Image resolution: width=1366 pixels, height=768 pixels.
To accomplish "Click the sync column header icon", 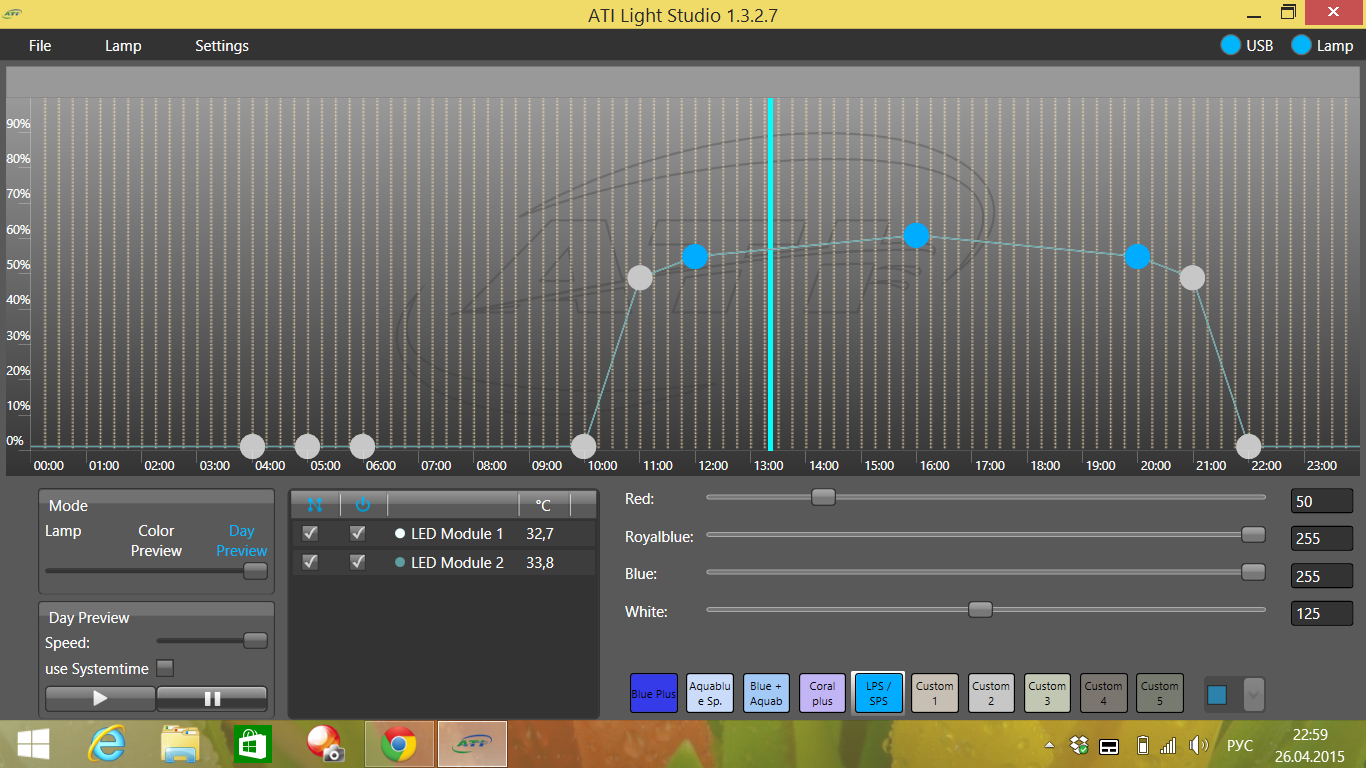I will click(x=315, y=505).
